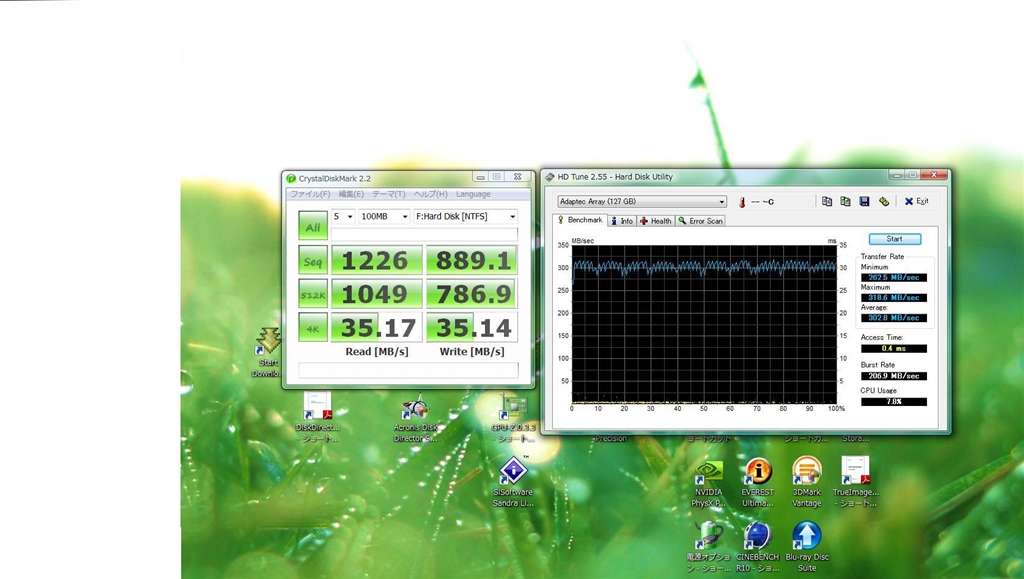
Task: Open the 100MB test size dropdown
Action: coord(384,216)
